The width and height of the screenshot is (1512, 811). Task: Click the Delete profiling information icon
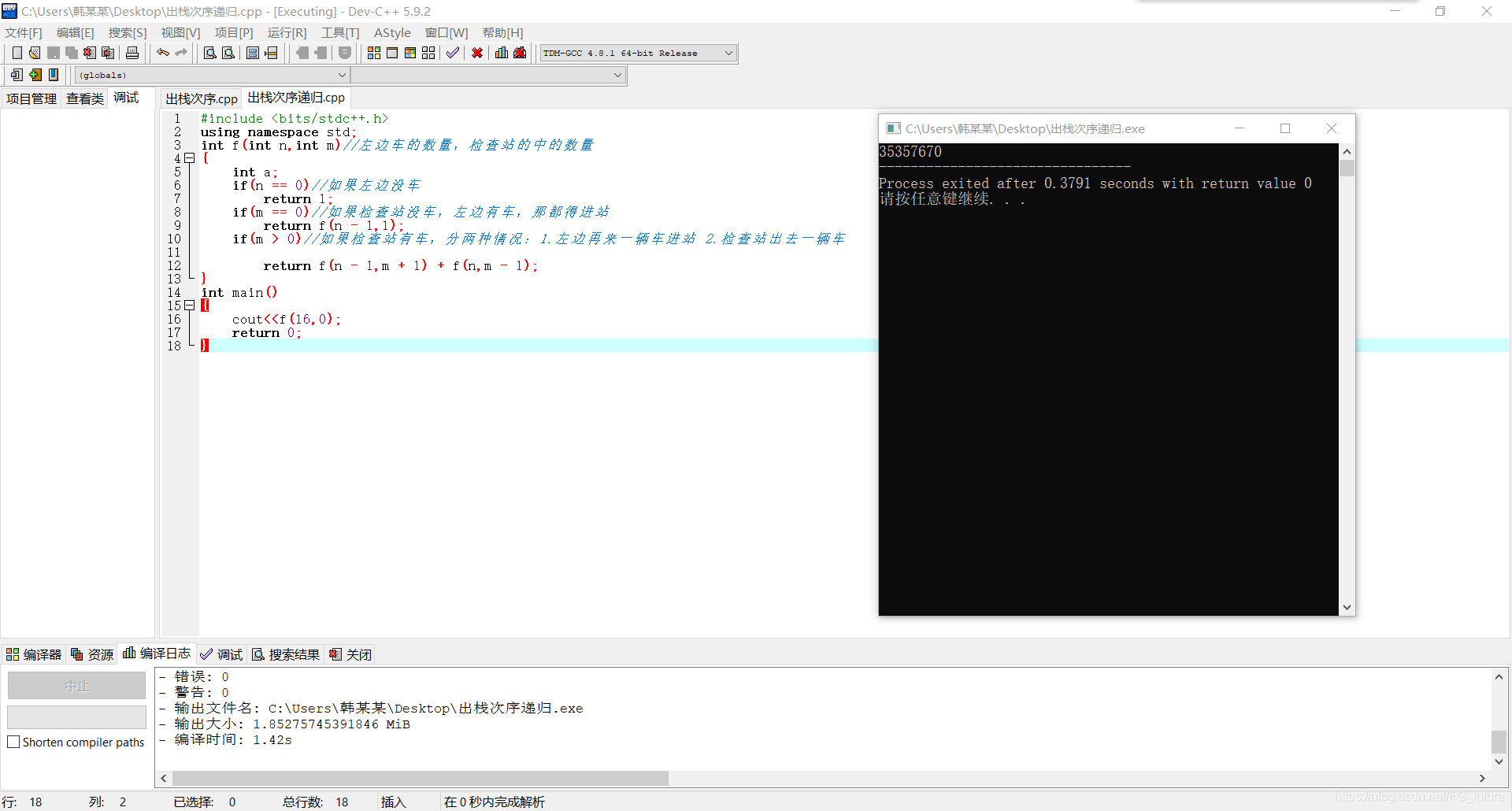(520, 53)
